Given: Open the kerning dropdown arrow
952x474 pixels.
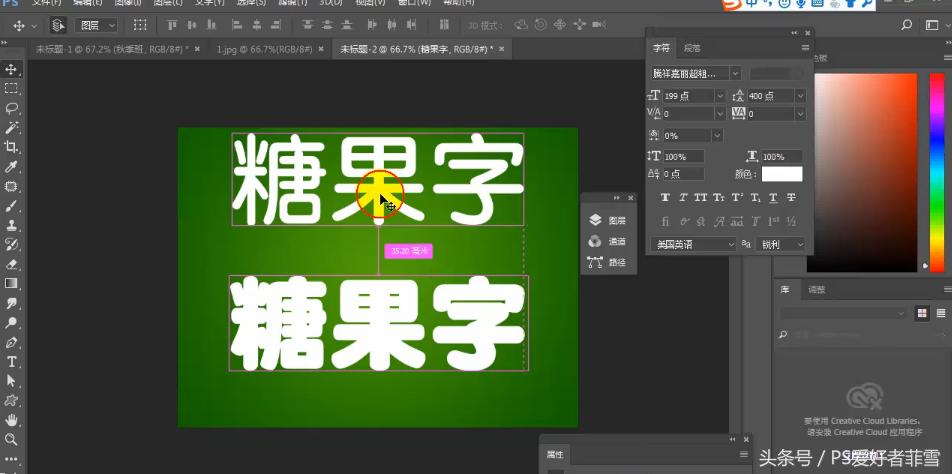Looking at the screenshot, I should [720, 113].
